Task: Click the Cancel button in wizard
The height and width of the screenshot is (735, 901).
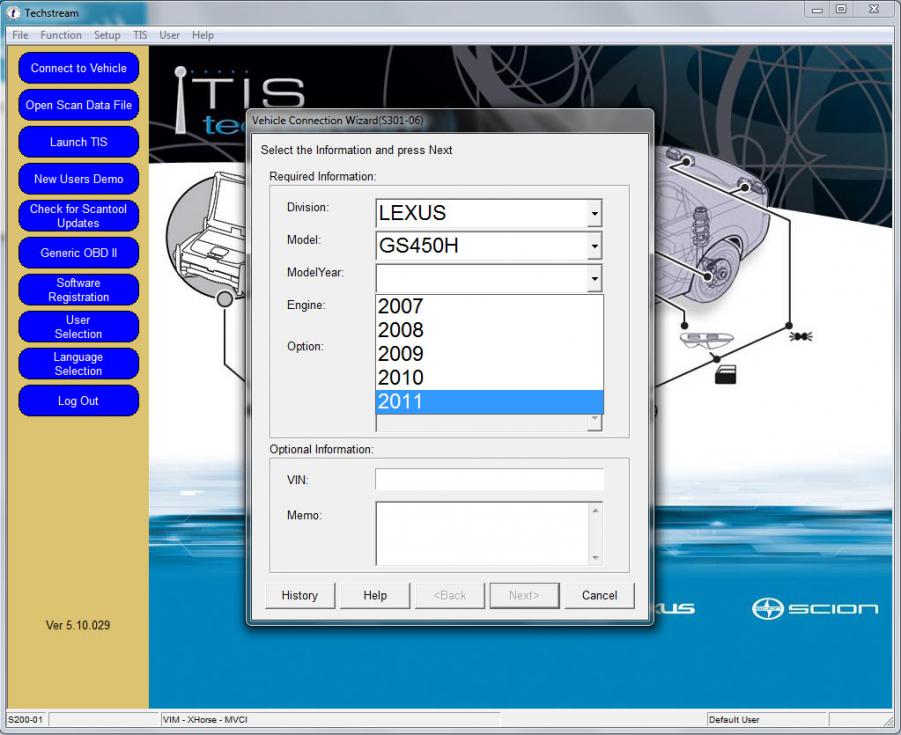Action: click(599, 595)
